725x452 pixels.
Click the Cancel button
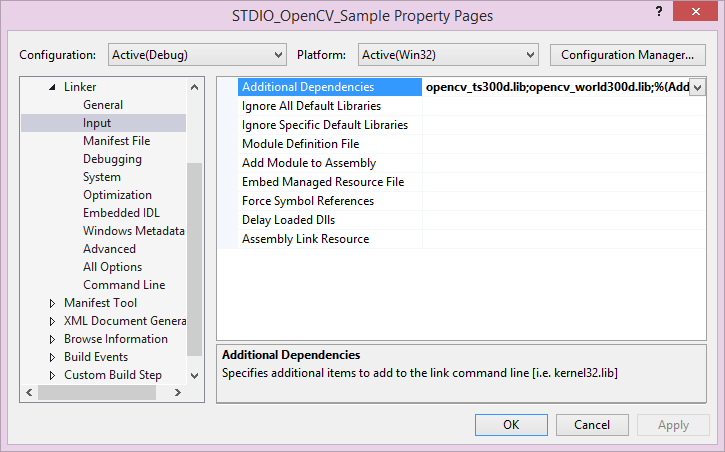[592, 425]
